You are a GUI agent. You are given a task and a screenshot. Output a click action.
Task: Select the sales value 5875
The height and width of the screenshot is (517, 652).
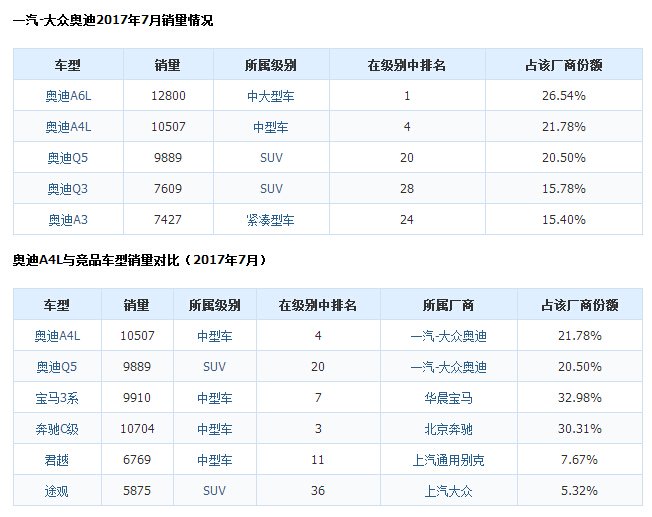click(x=137, y=490)
